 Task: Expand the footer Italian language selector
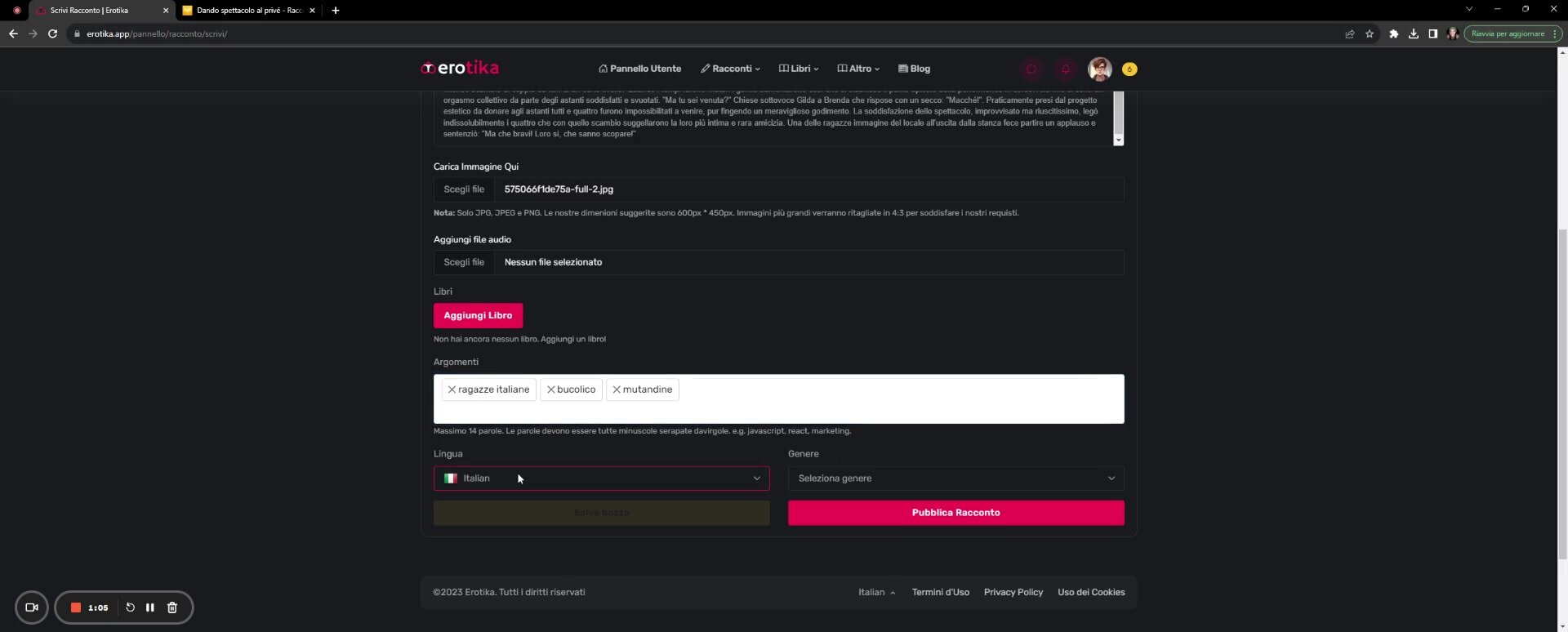click(x=876, y=593)
